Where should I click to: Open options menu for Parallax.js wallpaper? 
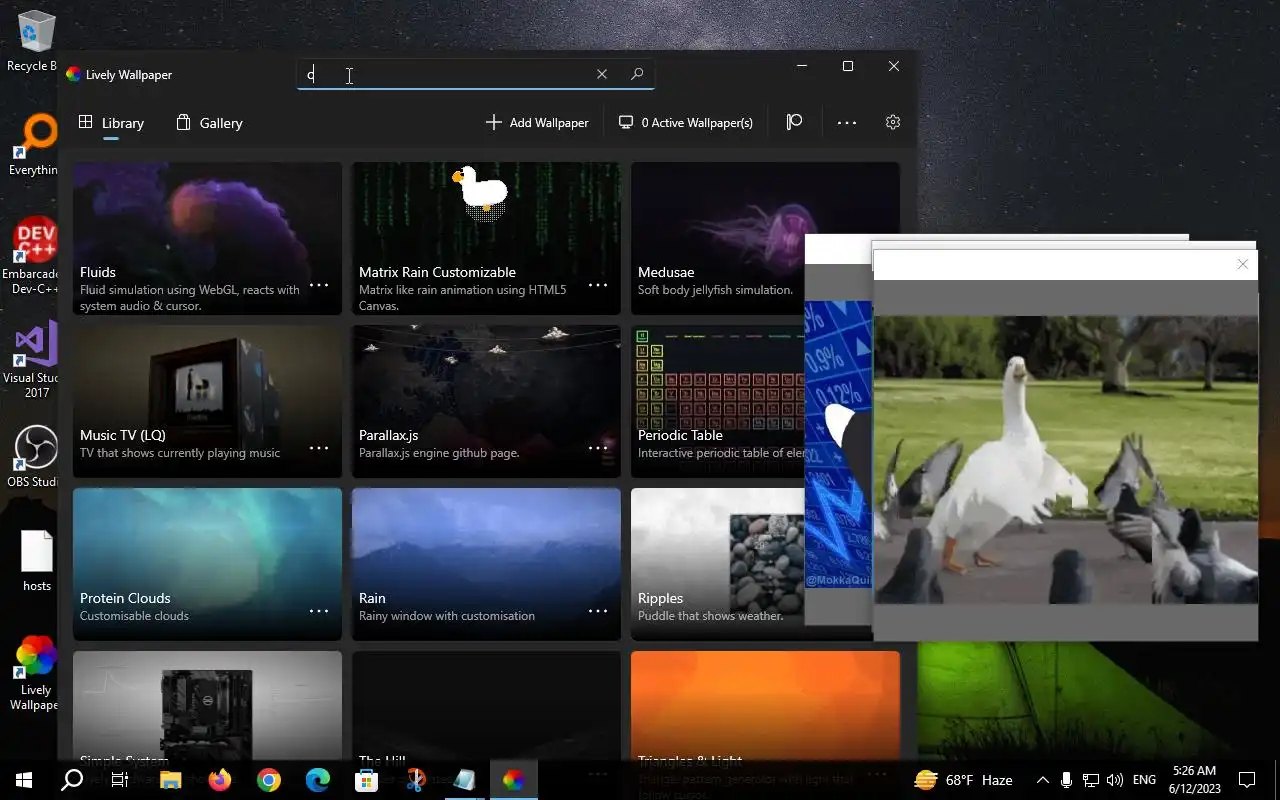pos(598,448)
